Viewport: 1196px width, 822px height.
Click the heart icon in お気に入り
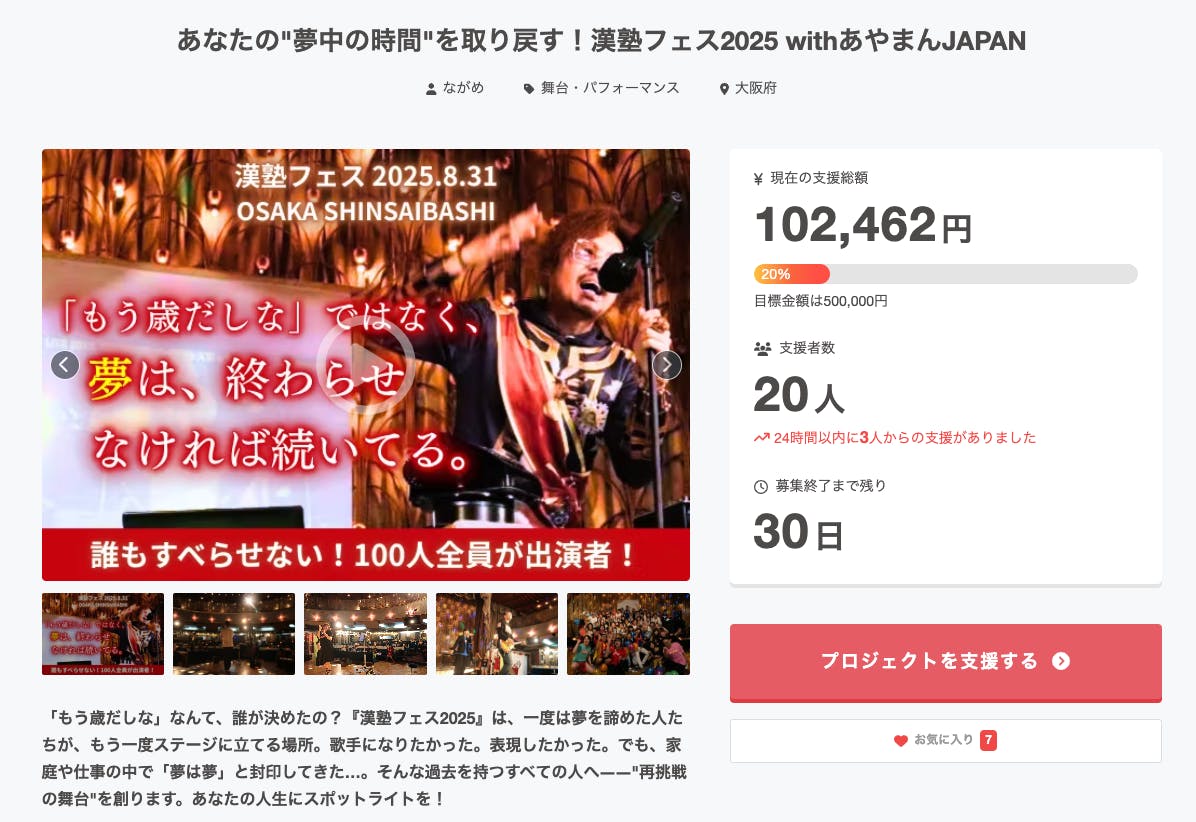click(x=901, y=740)
